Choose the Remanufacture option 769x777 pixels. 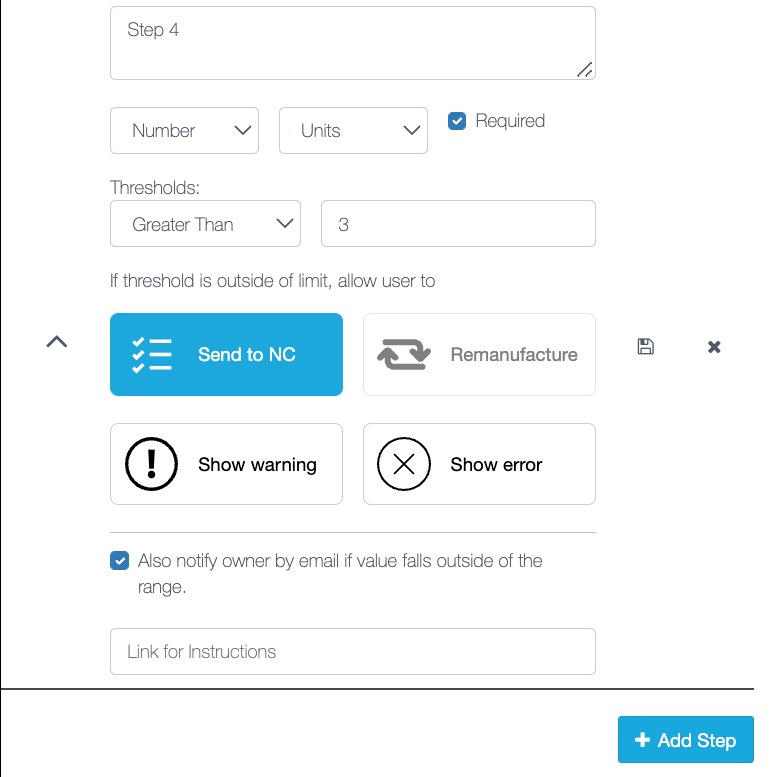pos(479,354)
